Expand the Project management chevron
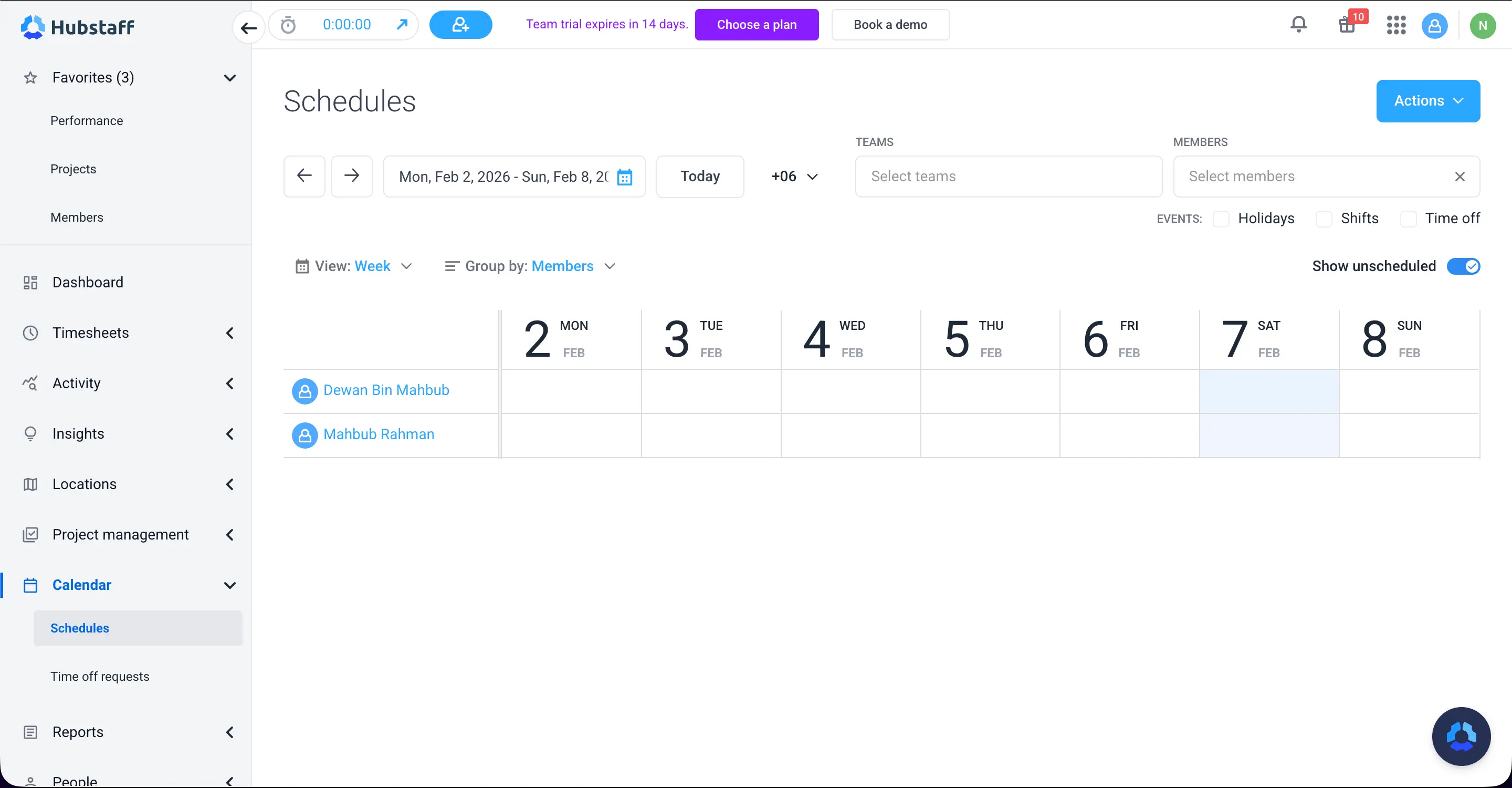Screen dimensions: 1512x788 point(230,534)
